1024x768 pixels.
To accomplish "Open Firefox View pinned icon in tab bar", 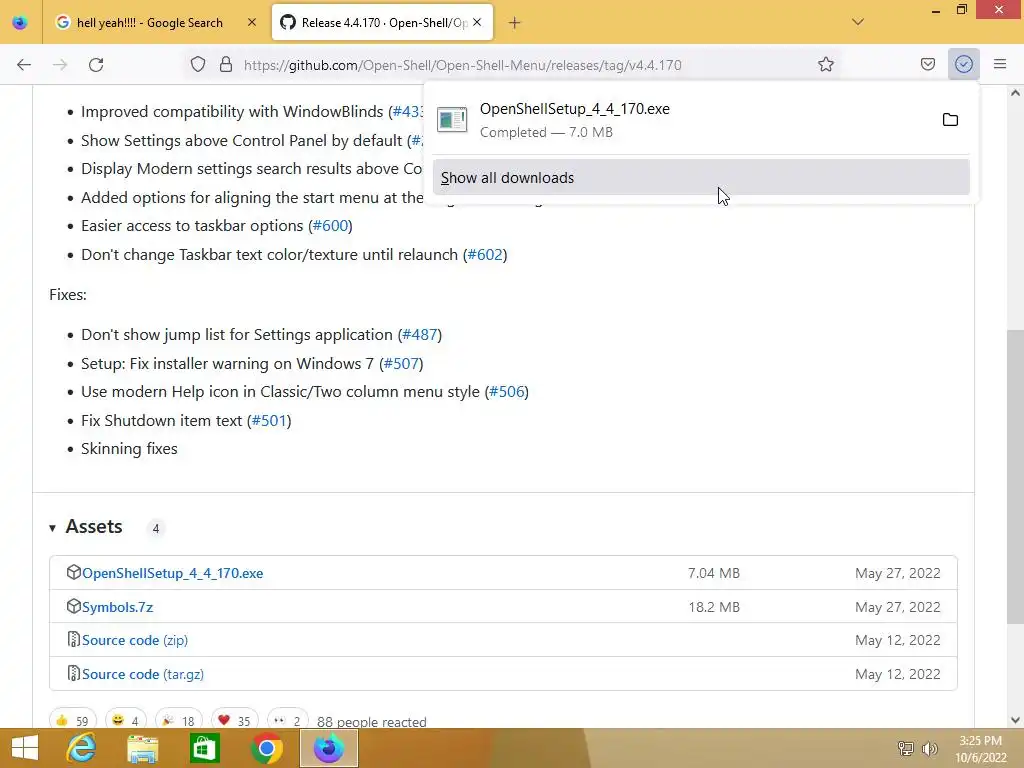I will point(20,23).
